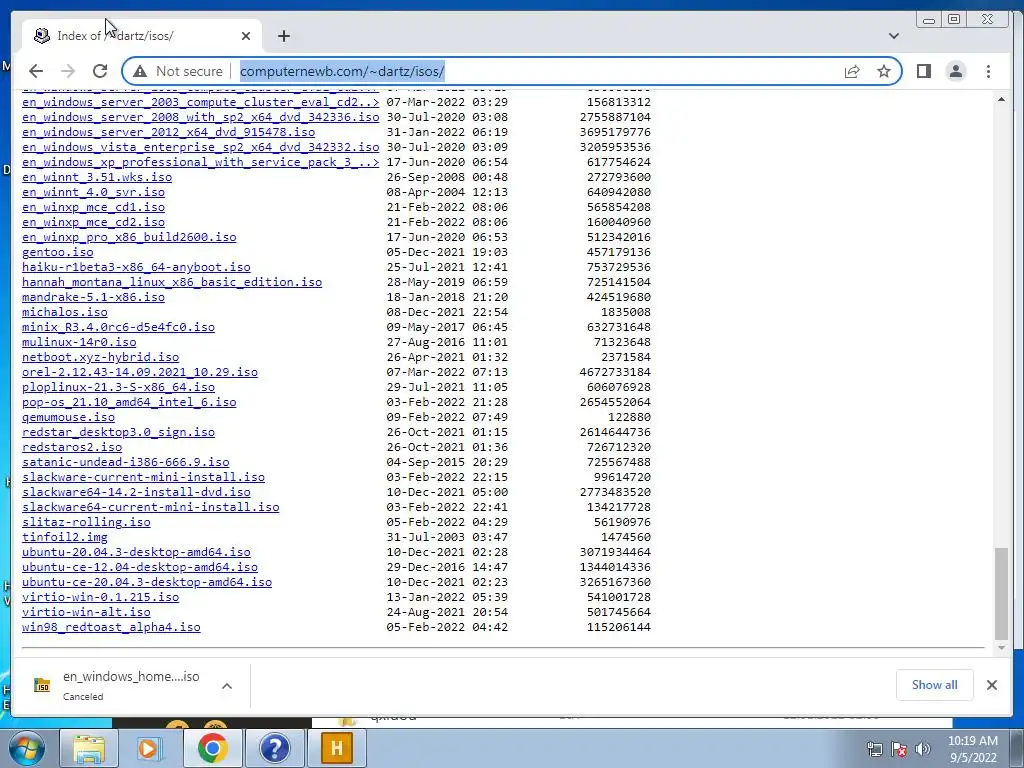
Task: Open the tab search dropdown chevron
Action: (893, 36)
